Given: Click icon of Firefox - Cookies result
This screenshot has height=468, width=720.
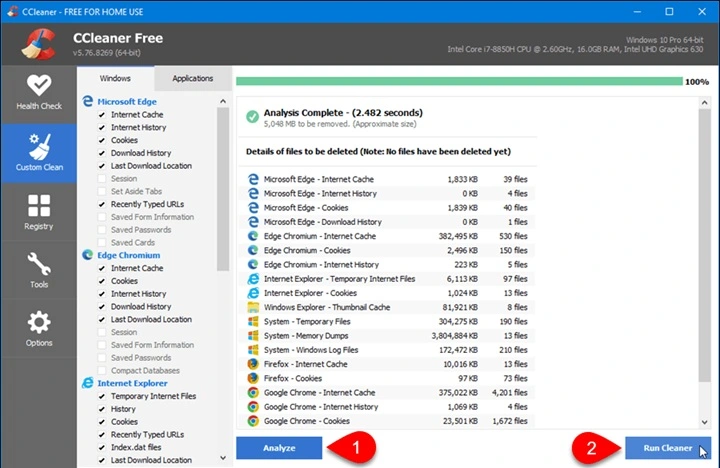Looking at the screenshot, I should 253,378.
